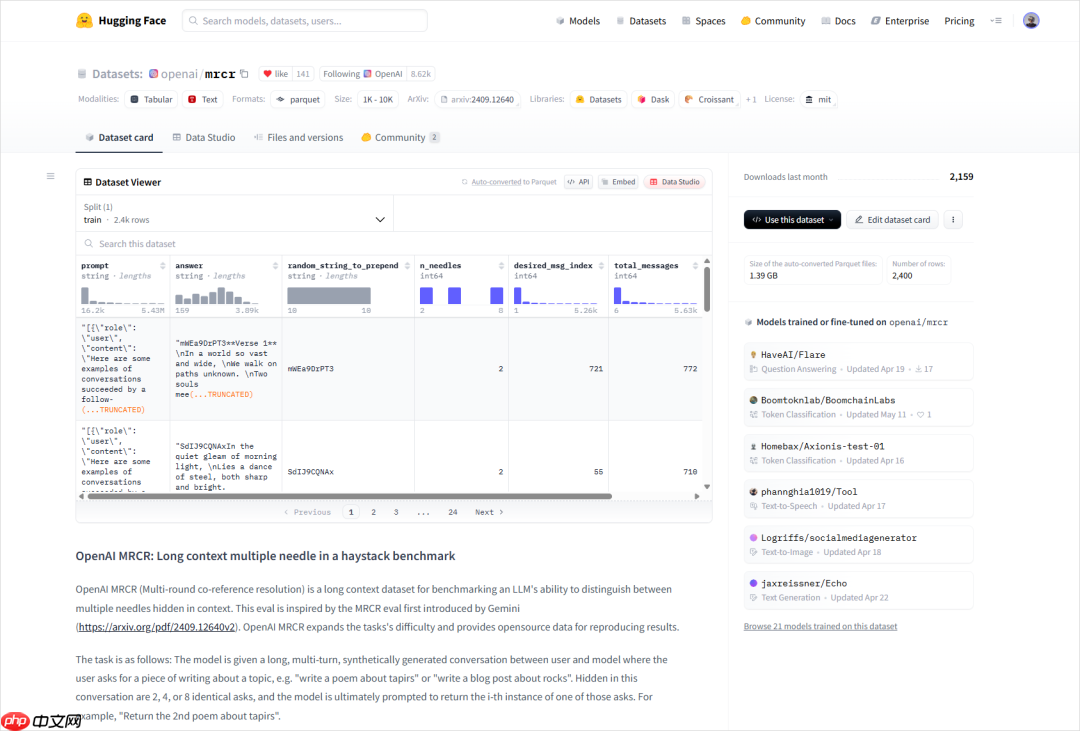Open the Datasets page in navbar
1080x731 pixels.
(641, 21)
